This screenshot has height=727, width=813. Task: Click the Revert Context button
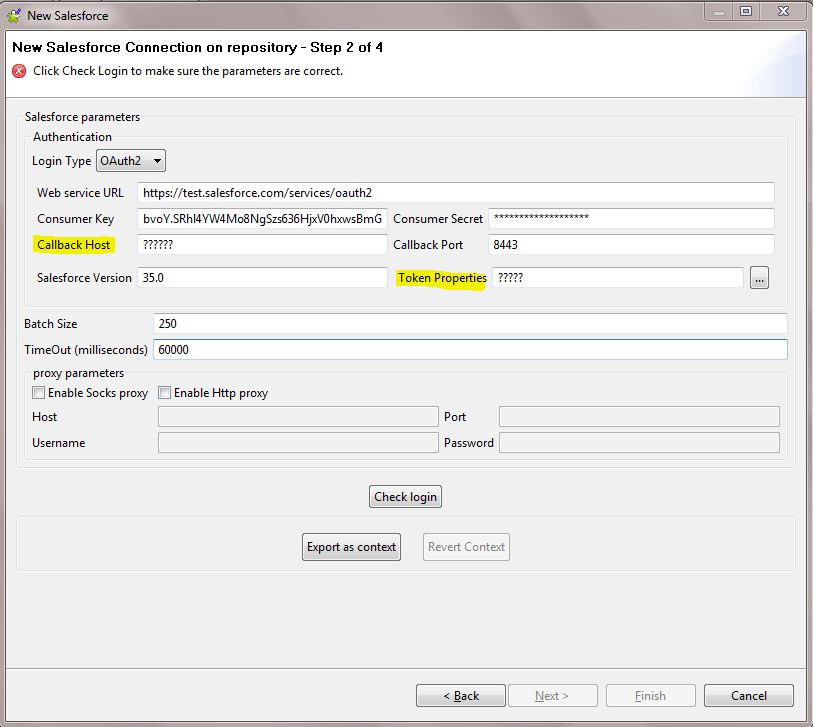point(465,547)
